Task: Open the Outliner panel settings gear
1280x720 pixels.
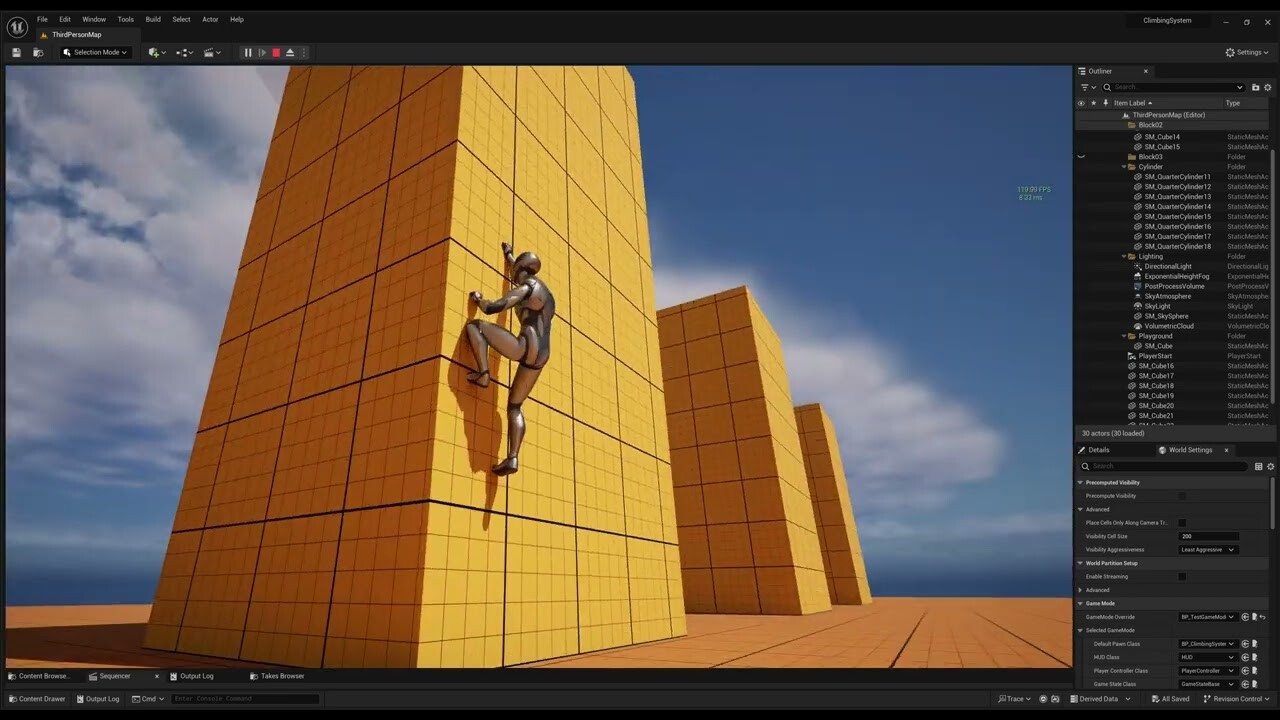Action: coord(1267,87)
